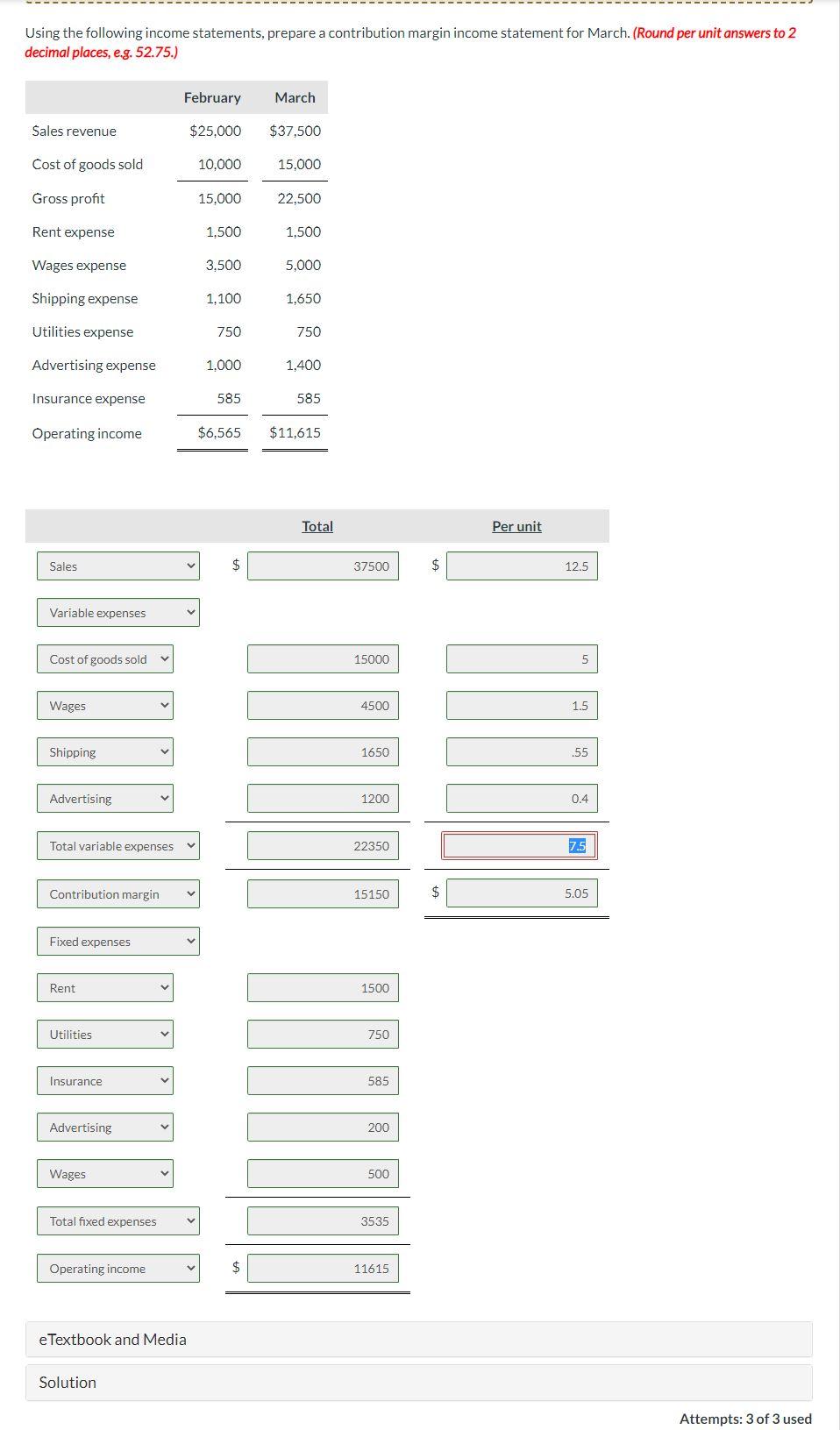Open the Fixed expenses dropdown

click(x=118, y=941)
